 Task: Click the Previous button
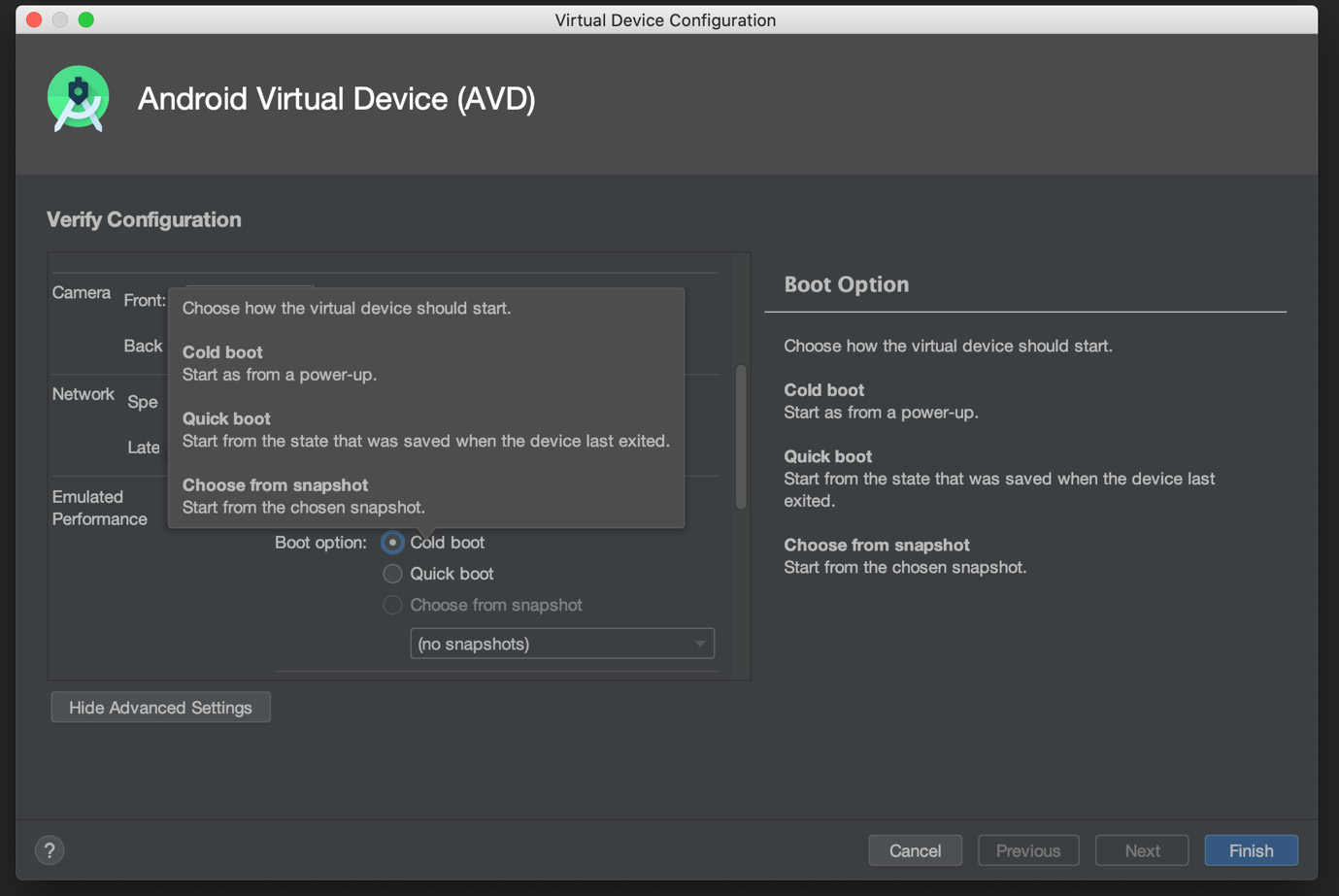tap(1028, 850)
